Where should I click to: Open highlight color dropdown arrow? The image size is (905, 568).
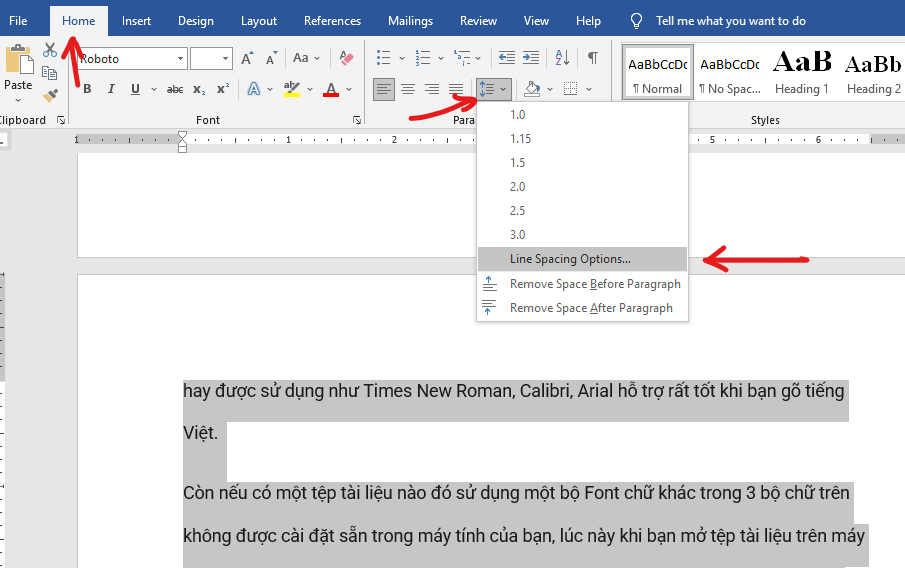(309, 89)
